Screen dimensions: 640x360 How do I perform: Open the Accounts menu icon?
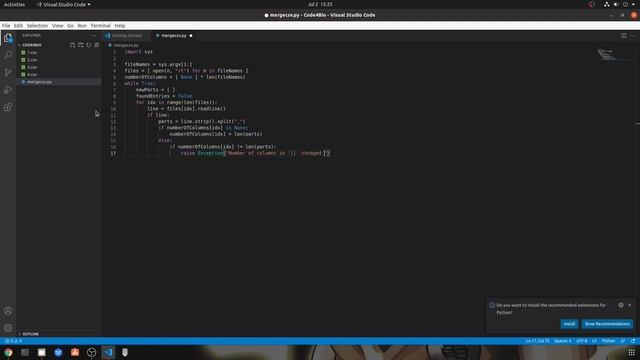click(x=8, y=311)
